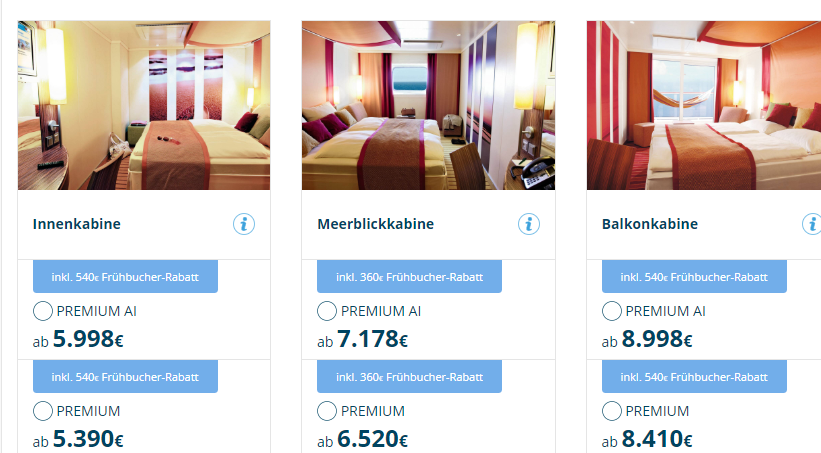Select PREMIUM radio for Innenkabine
This screenshot has width=821, height=453.
tap(43, 411)
